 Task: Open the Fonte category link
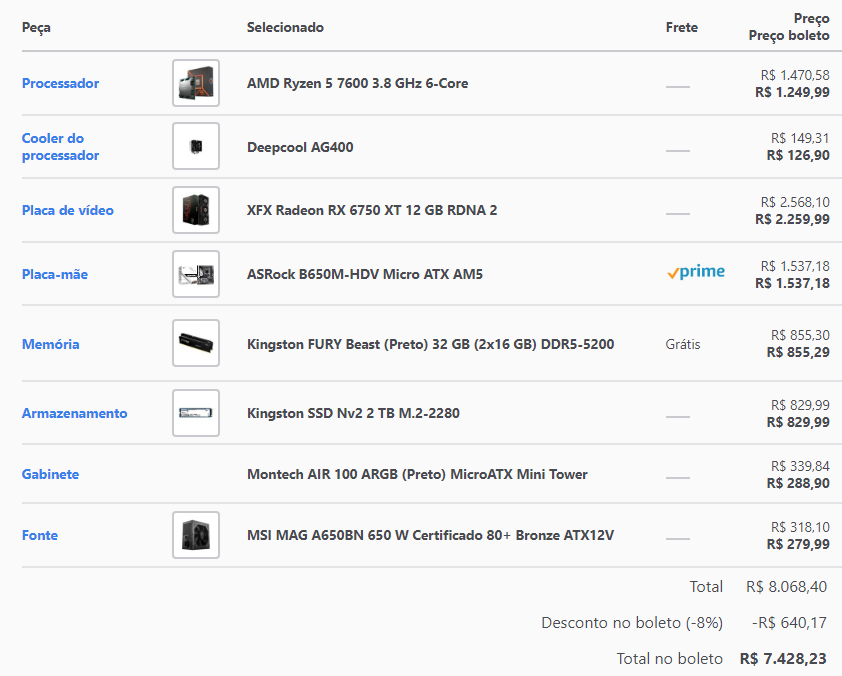40,535
